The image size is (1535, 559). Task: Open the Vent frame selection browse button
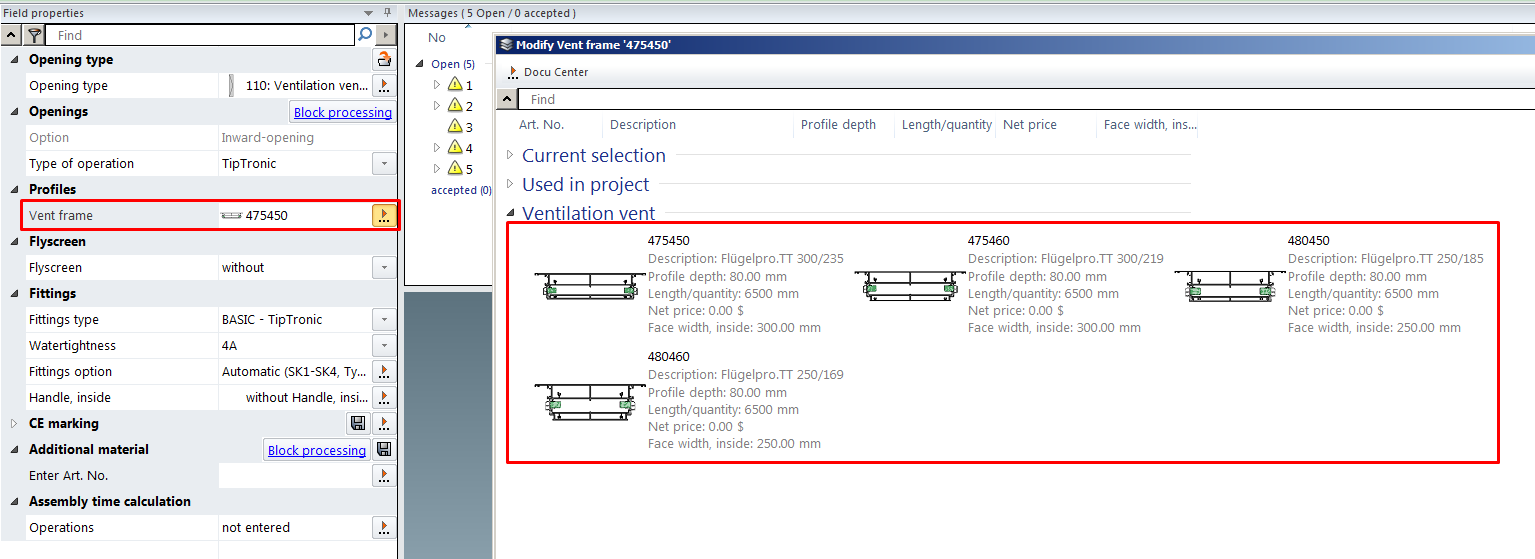point(384,215)
